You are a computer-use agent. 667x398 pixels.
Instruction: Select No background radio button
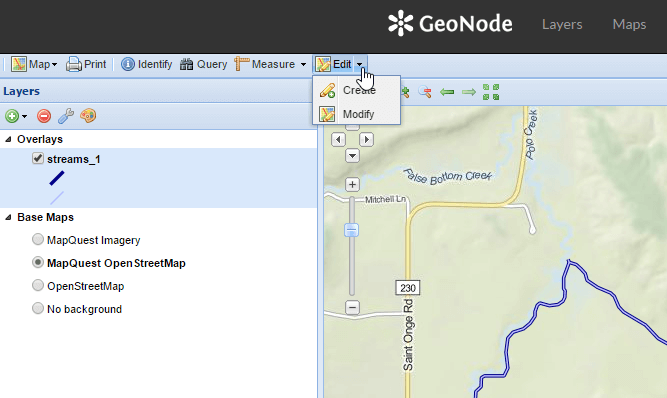tap(38, 308)
